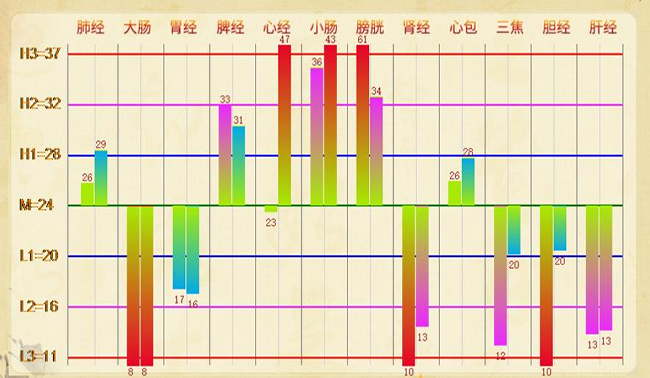The height and width of the screenshot is (378, 650).
Task: Click the 肾经 magenta bar labeled 13
Action: tap(422, 266)
